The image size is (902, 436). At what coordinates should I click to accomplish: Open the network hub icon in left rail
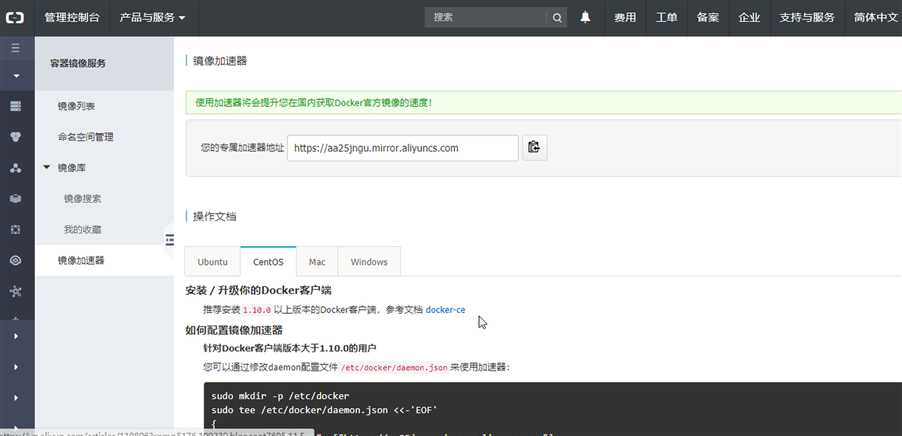(16, 291)
